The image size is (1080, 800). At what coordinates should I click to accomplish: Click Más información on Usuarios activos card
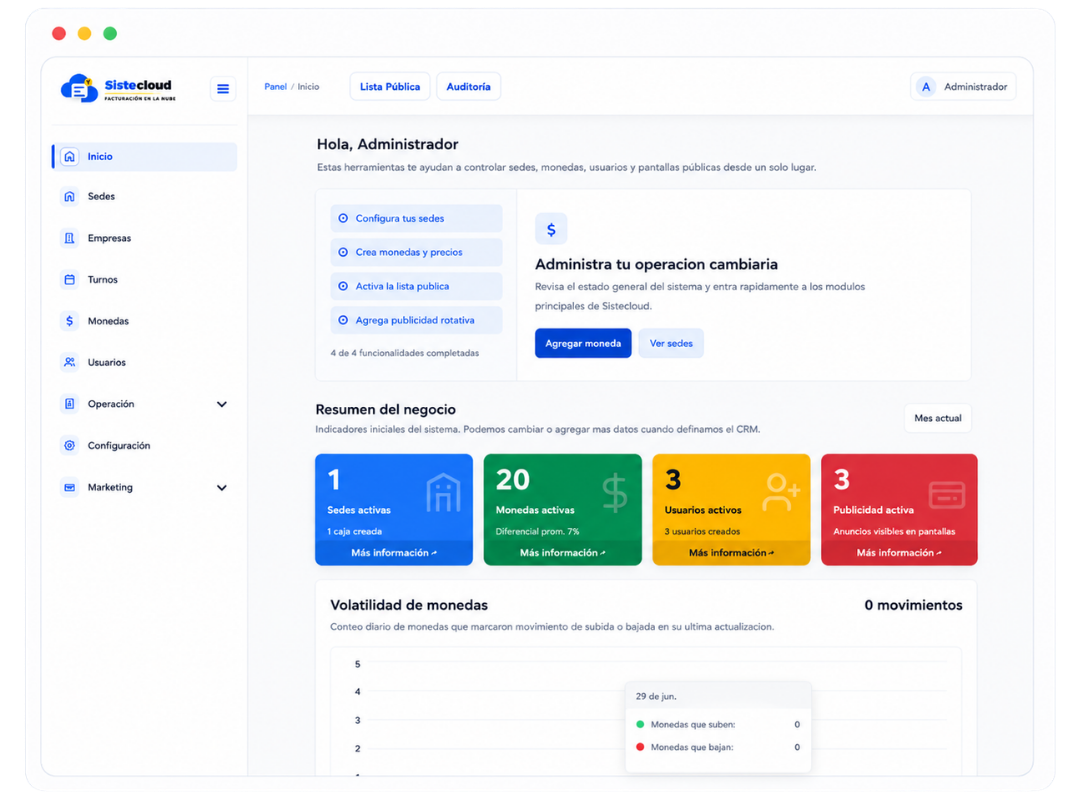pos(731,553)
